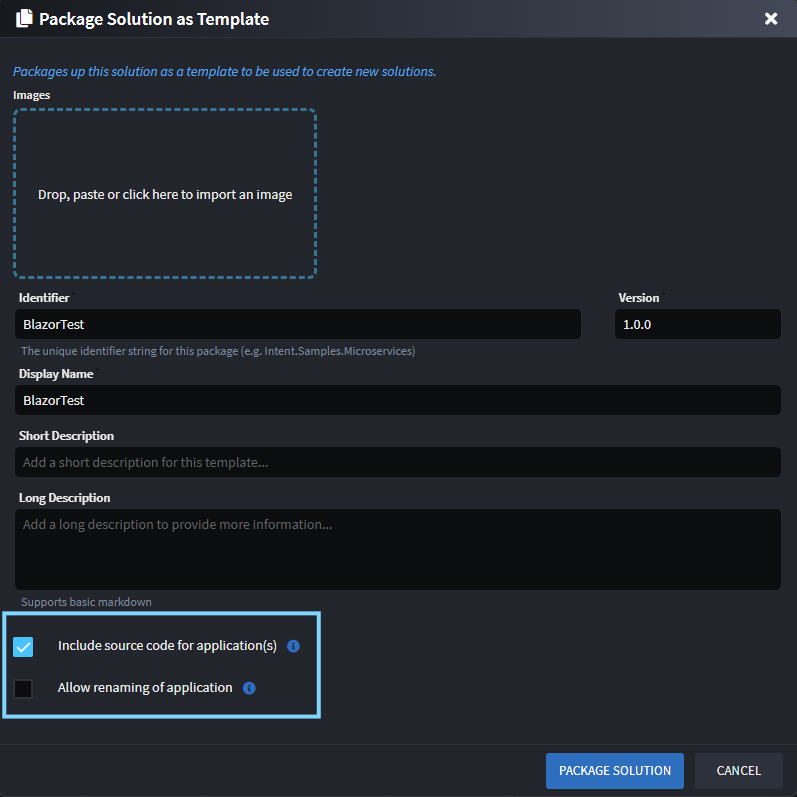Screen dimensions: 797x797
Task: Click the Long Description text area
Action: [398, 549]
